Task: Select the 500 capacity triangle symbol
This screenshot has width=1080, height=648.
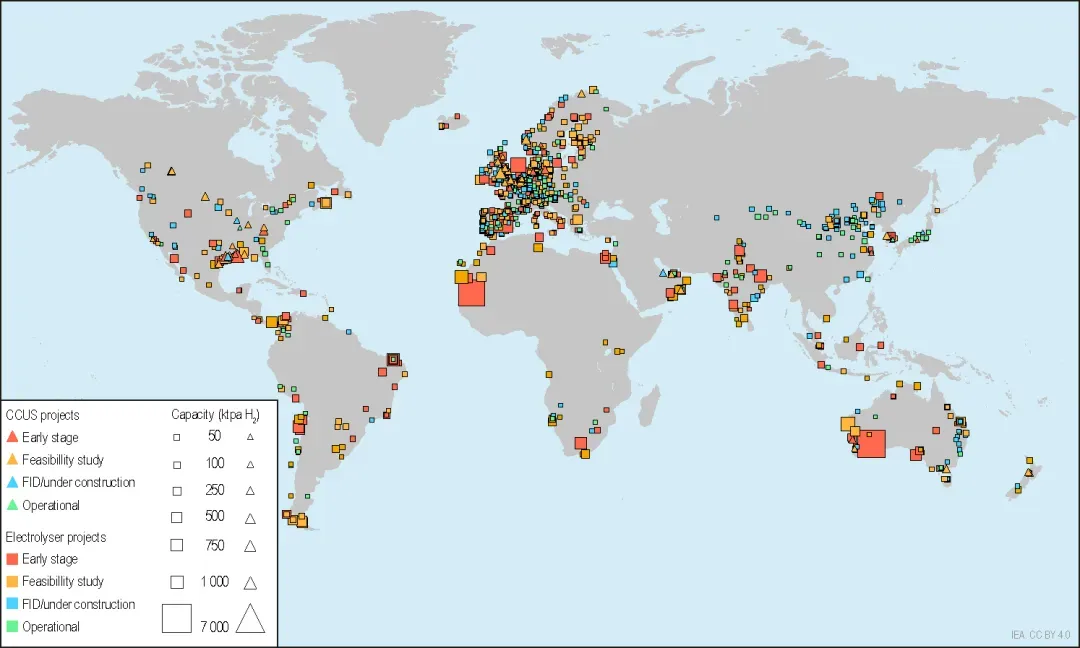Action: click(x=250, y=518)
